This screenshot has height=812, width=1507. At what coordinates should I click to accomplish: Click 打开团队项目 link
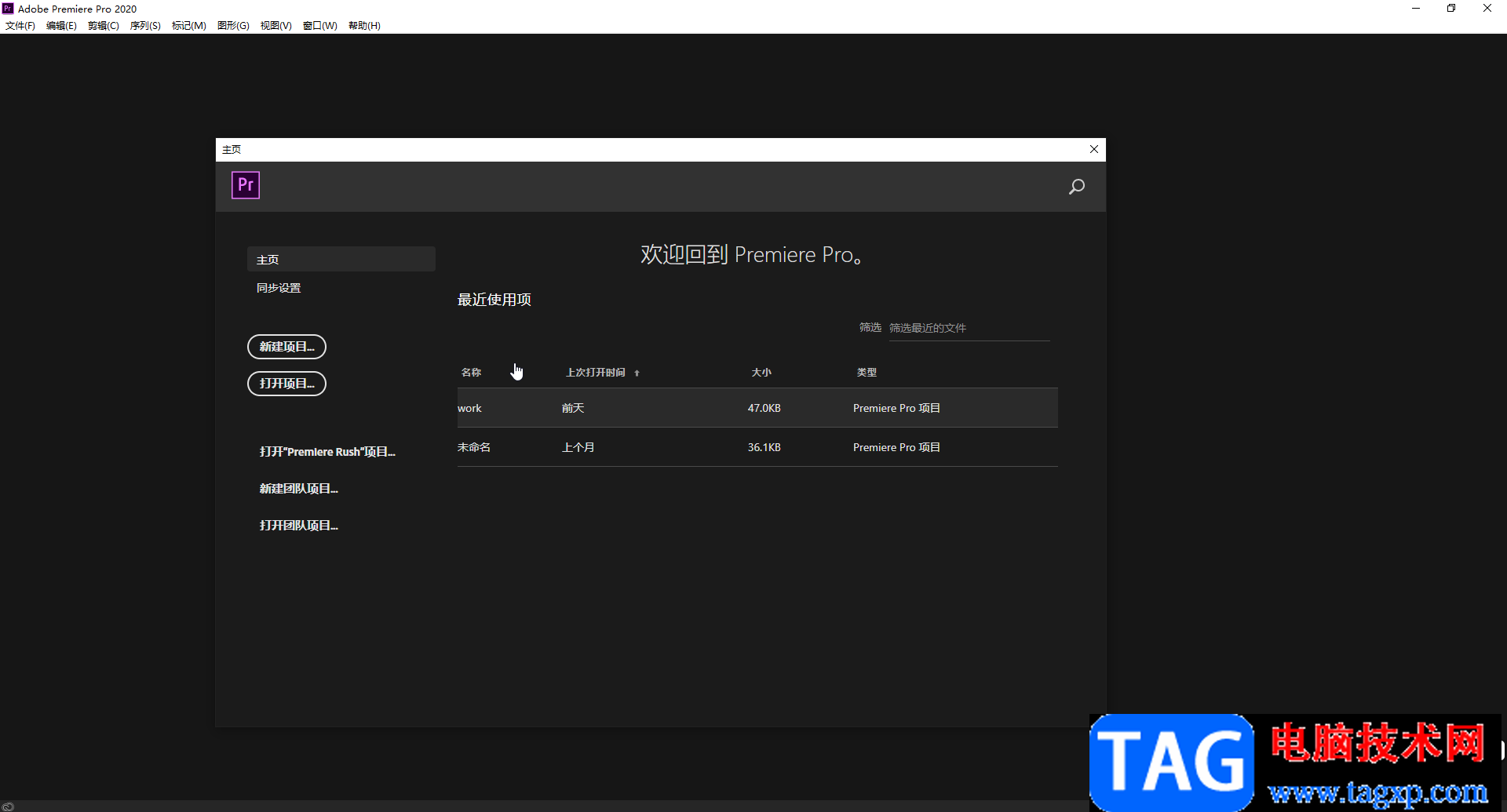[x=299, y=526]
